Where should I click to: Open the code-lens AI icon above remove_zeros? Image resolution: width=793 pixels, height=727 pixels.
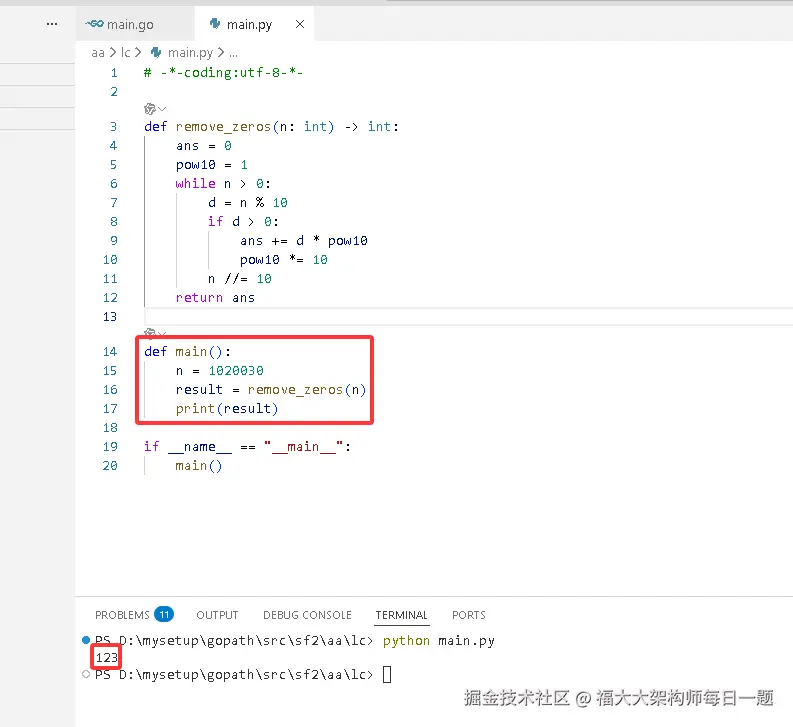pos(150,109)
